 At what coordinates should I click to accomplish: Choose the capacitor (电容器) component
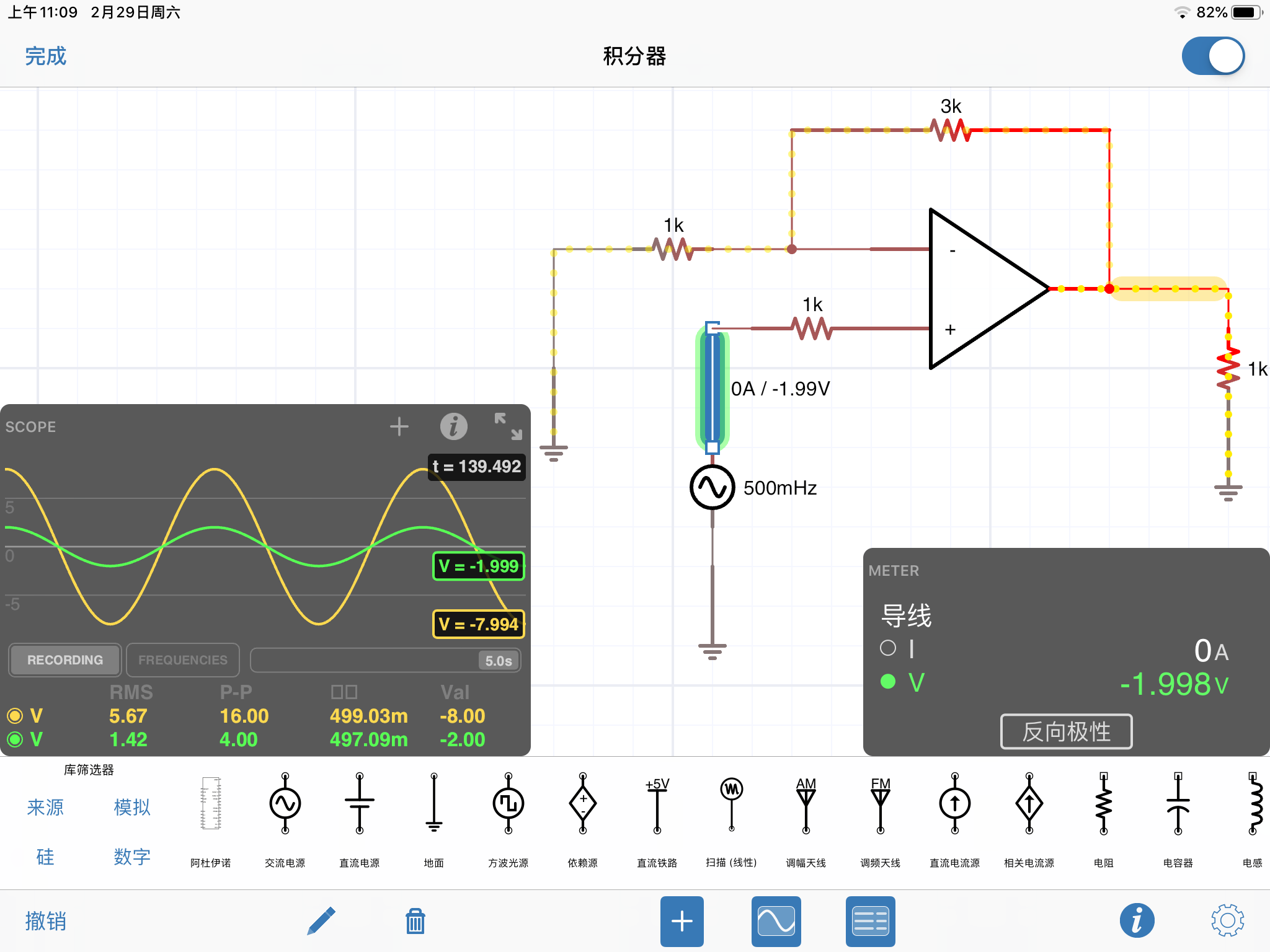(1178, 804)
